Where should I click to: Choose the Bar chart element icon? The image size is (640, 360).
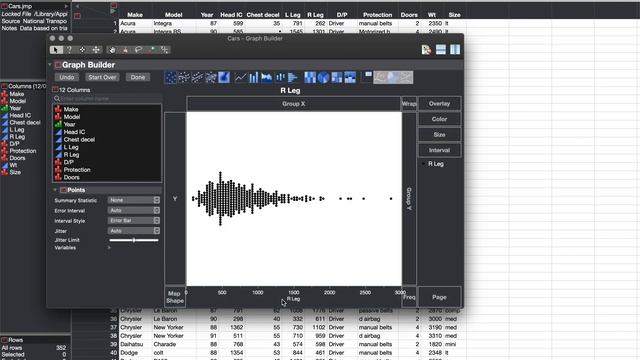point(253,77)
